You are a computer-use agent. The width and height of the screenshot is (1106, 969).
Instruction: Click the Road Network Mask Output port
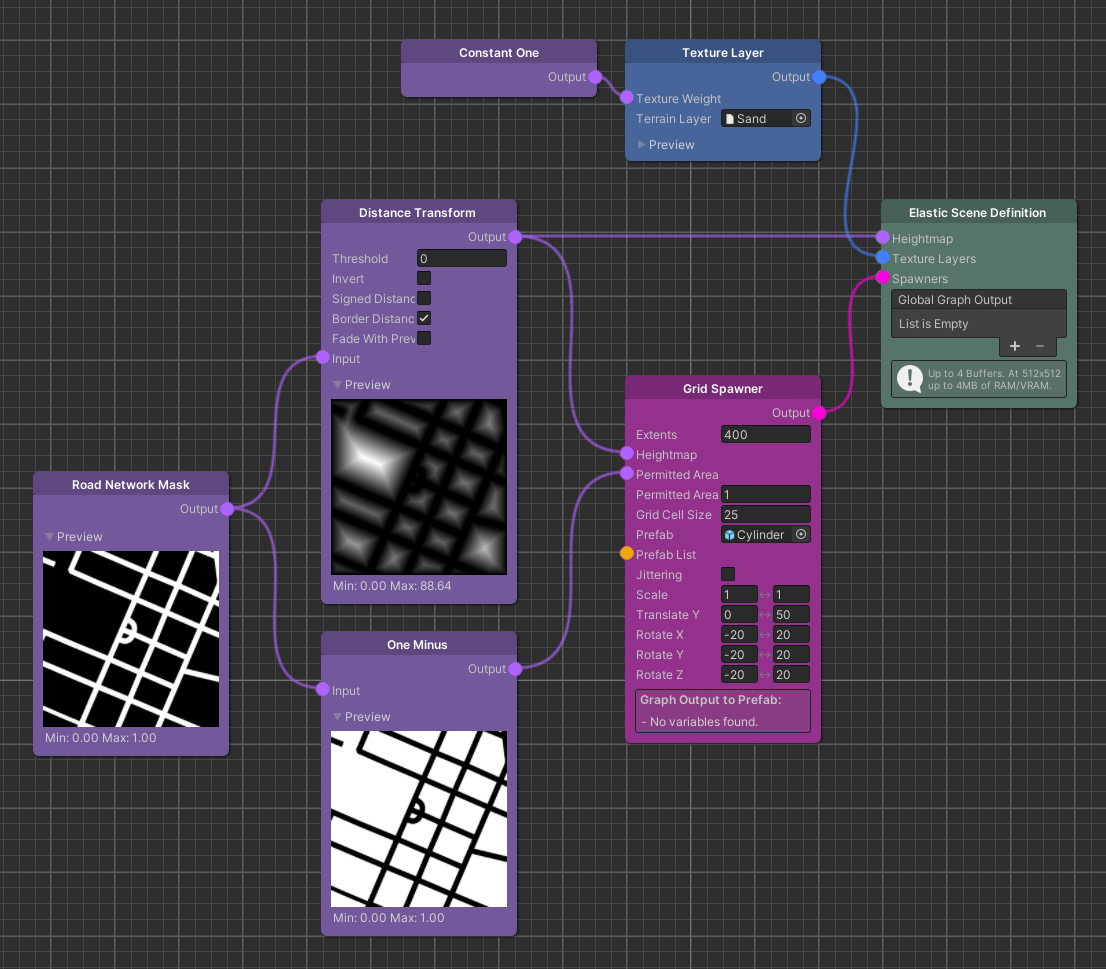[227, 509]
